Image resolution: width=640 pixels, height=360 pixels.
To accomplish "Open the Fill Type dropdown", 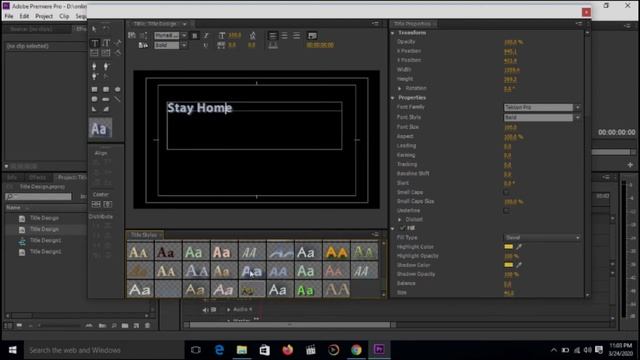I will click(x=542, y=238).
